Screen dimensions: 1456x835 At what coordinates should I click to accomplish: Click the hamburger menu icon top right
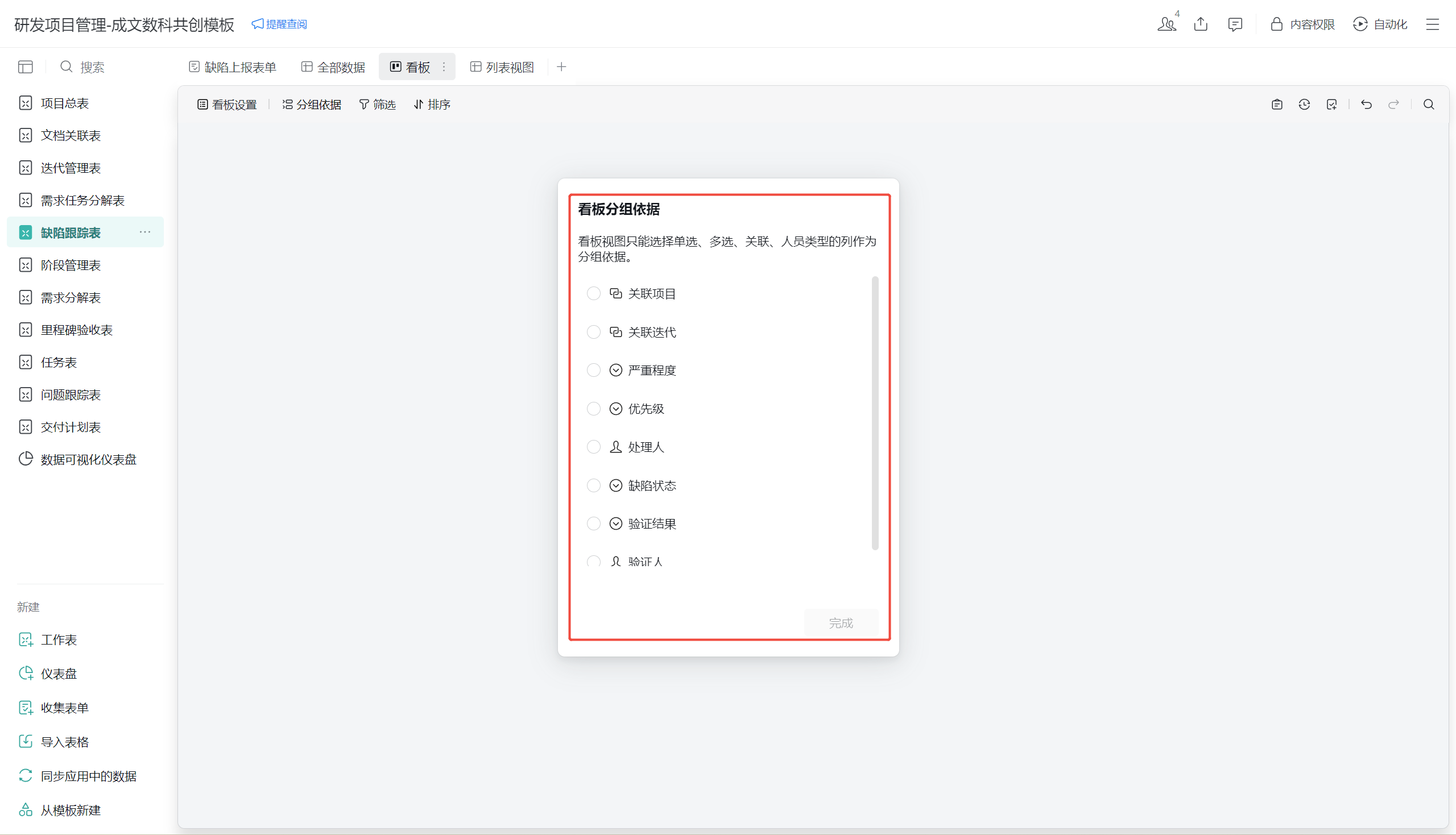click(1433, 24)
